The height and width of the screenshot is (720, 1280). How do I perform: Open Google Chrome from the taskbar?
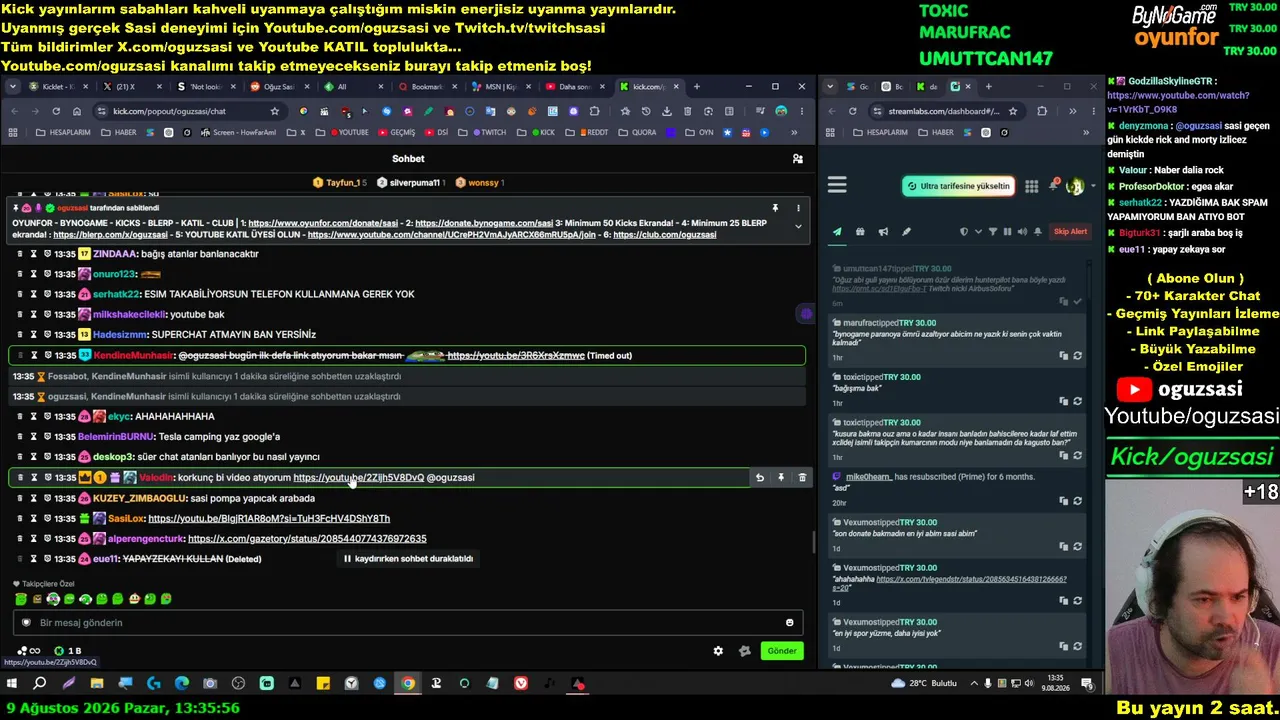point(408,684)
